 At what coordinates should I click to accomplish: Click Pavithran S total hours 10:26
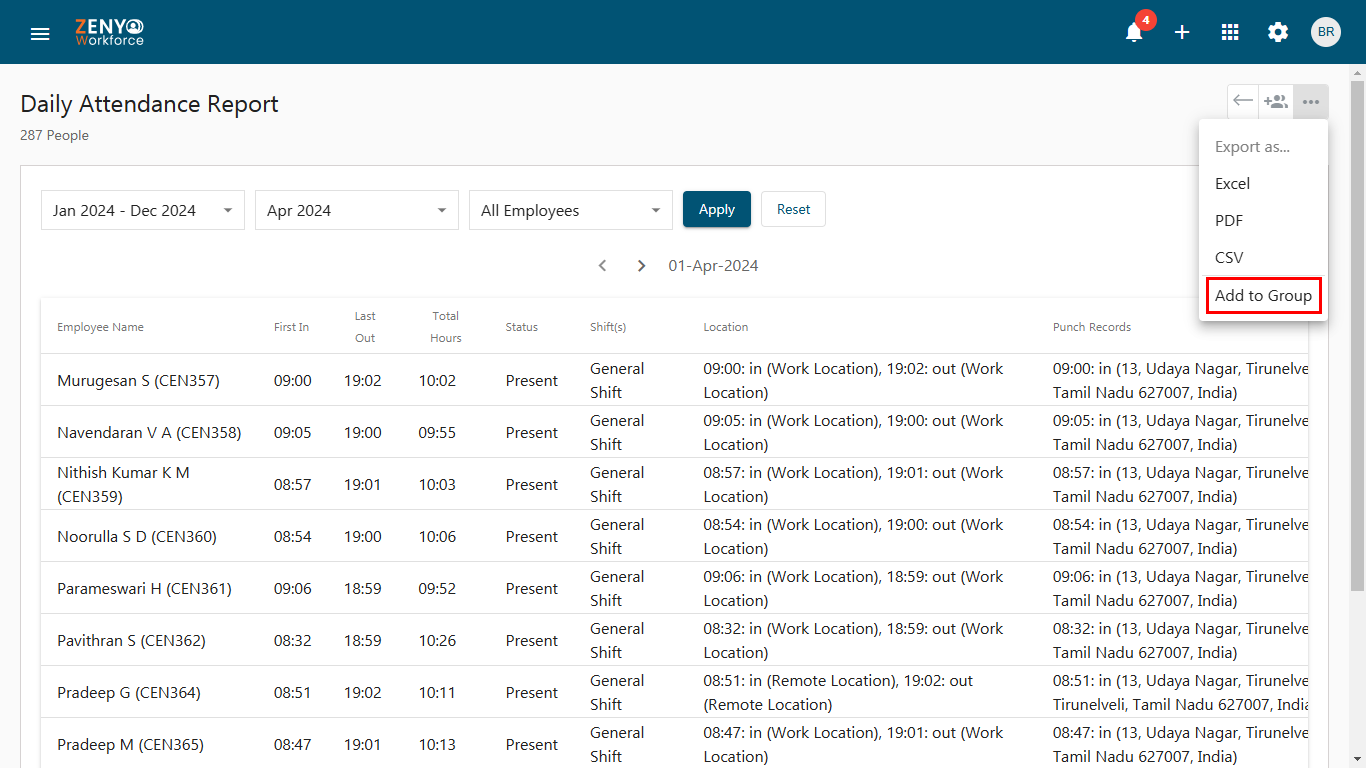[437, 641]
